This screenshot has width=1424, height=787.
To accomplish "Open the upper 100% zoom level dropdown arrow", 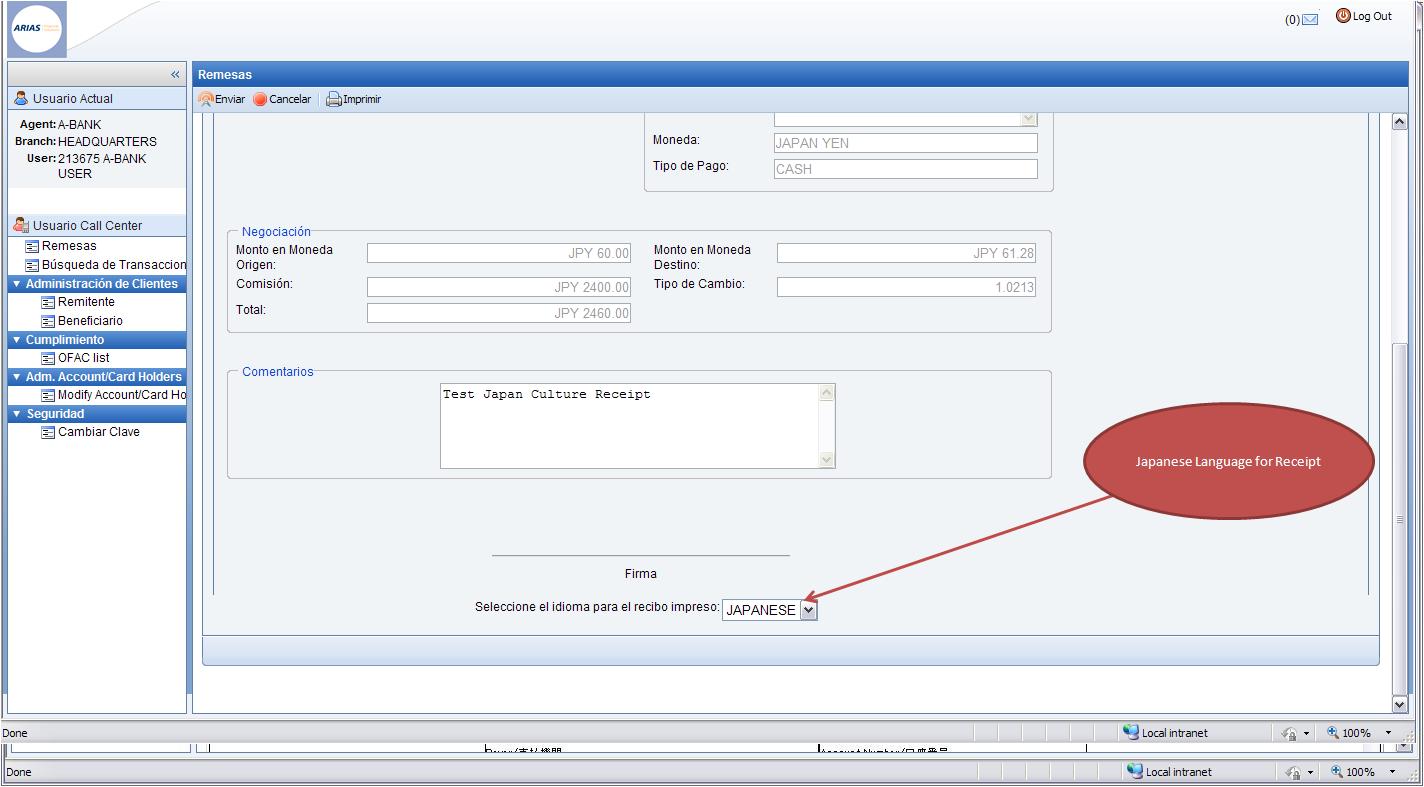I will click(x=1388, y=733).
